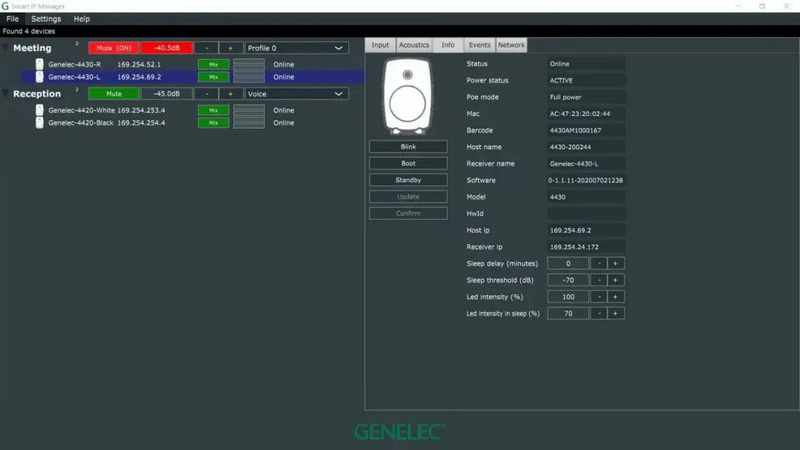Click the Barcode value 4430AM1000167
This screenshot has height=450, width=800.
(586, 130)
